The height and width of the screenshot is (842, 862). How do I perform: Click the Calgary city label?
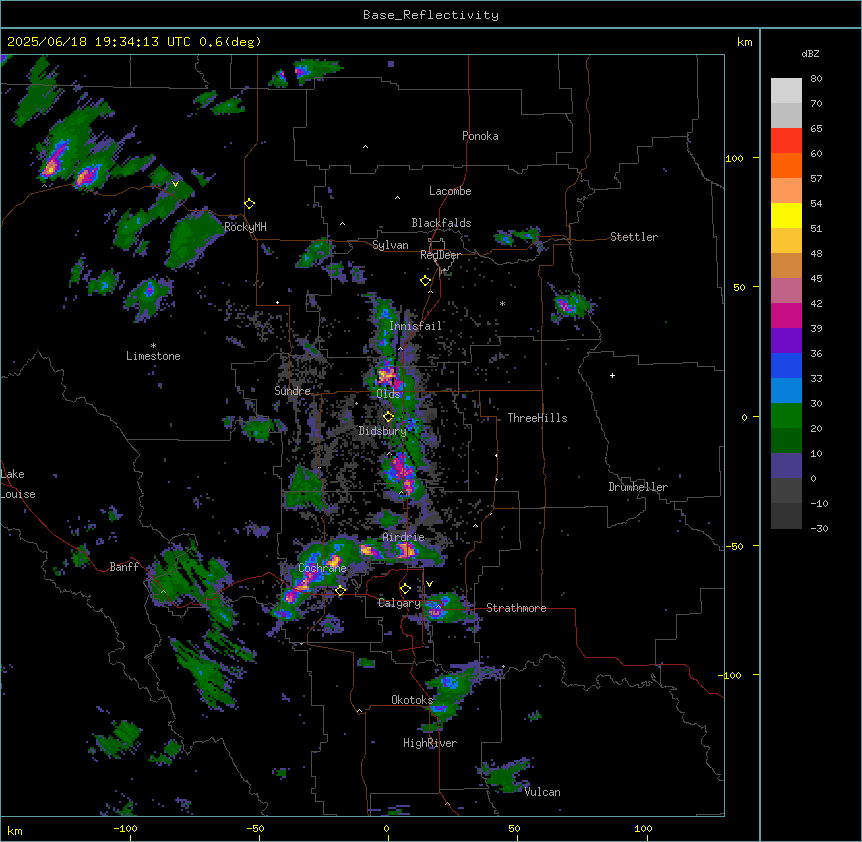click(399, 603)
